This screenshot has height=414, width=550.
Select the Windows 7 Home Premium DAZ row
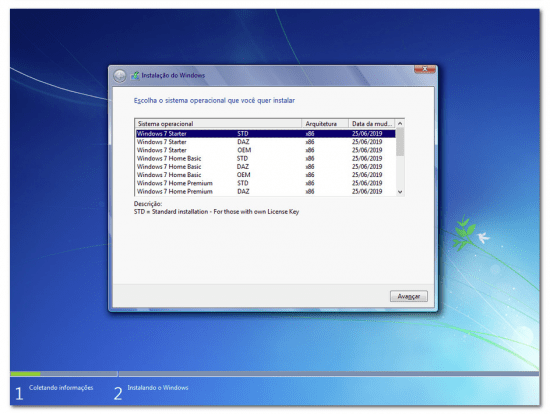click(266, 191)
